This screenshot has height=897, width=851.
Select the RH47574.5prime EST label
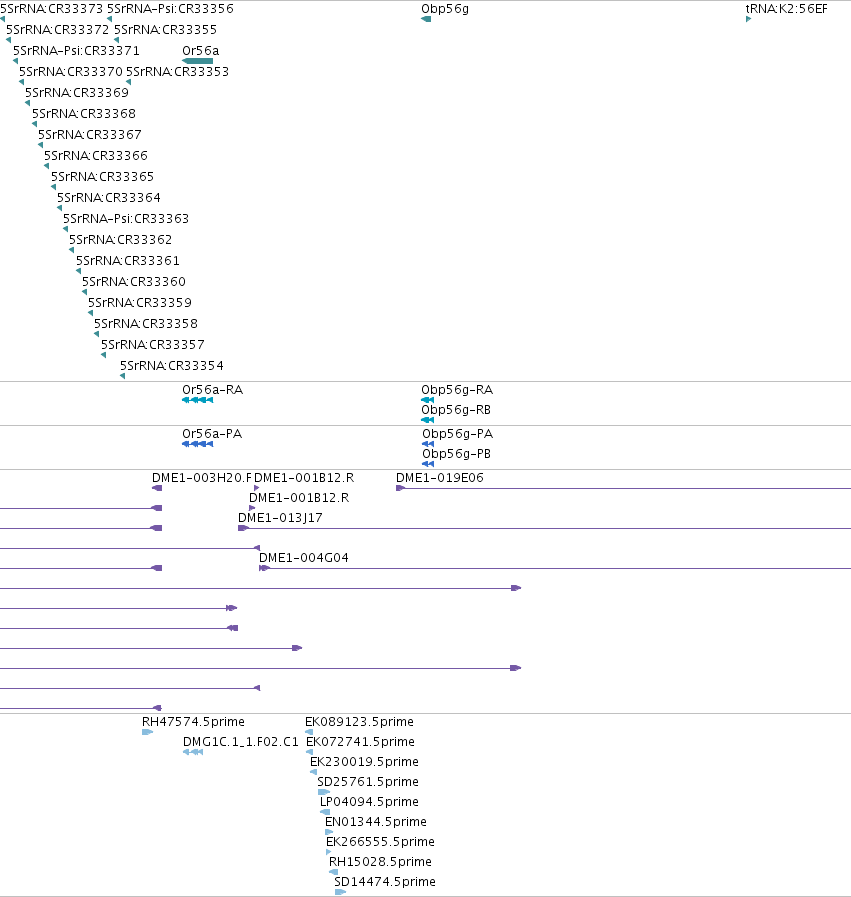(193, 722)
